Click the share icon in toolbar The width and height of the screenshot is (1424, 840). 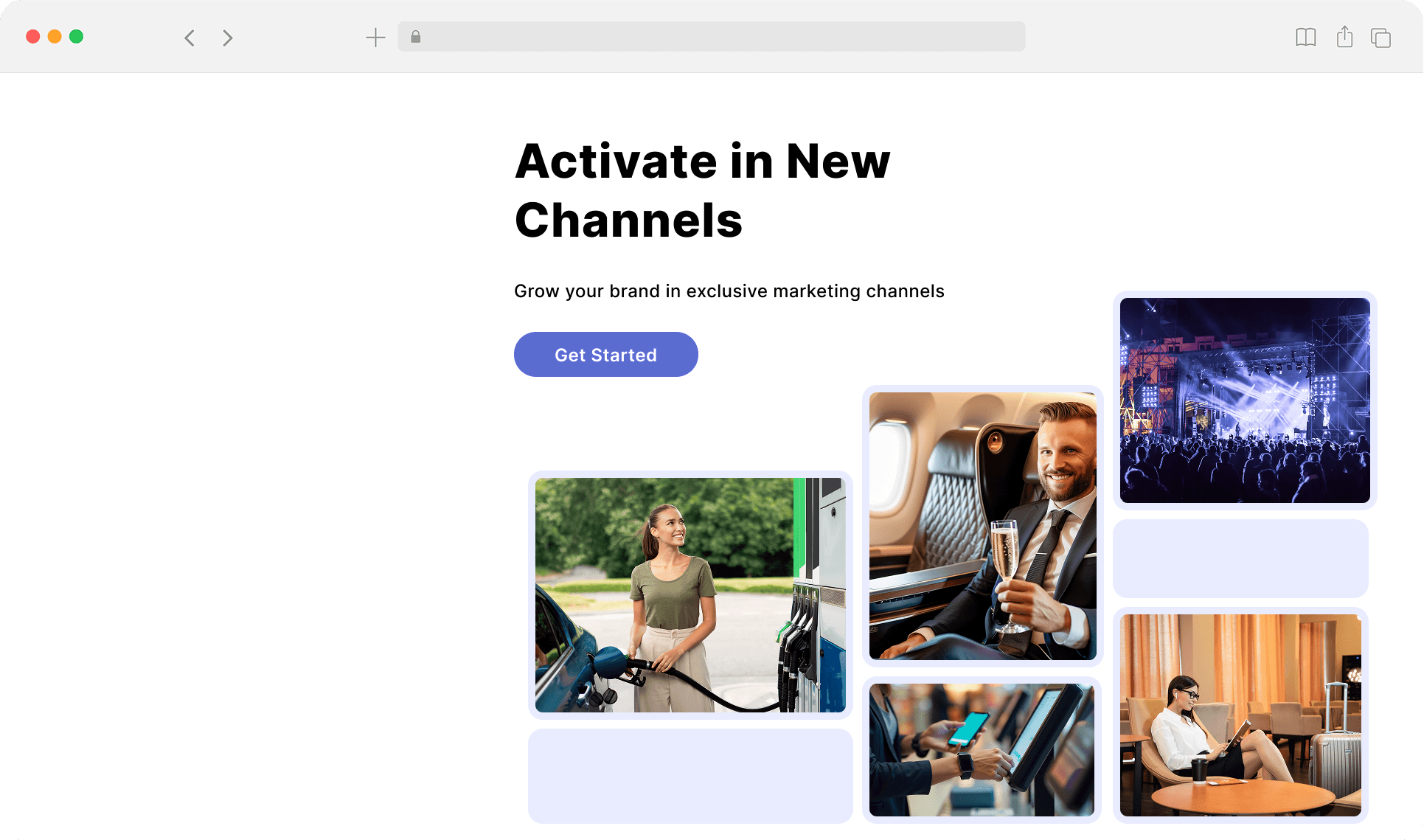click(1344, 37)
